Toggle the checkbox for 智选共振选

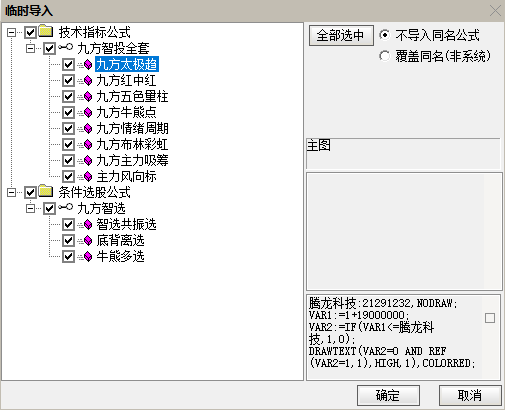tap(68, 224)
